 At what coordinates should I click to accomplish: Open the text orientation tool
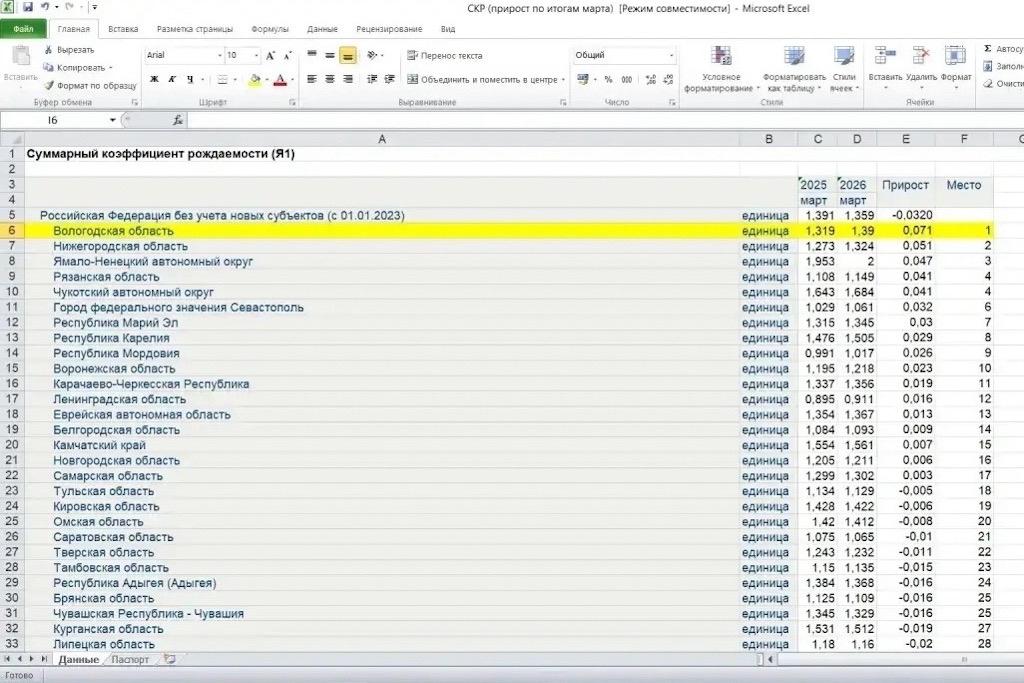tap(373, 56)
